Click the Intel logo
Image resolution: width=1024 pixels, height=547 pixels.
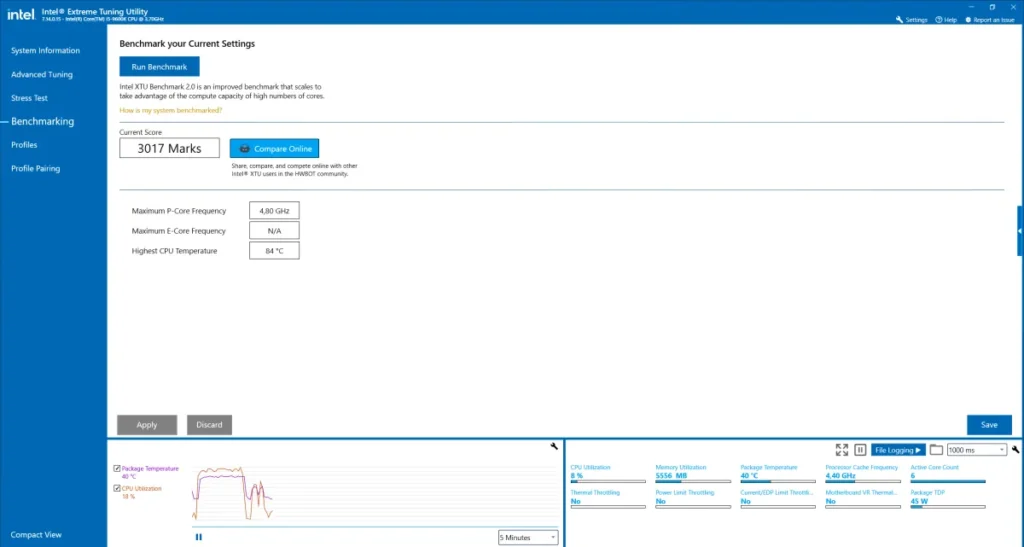point(20,14)
